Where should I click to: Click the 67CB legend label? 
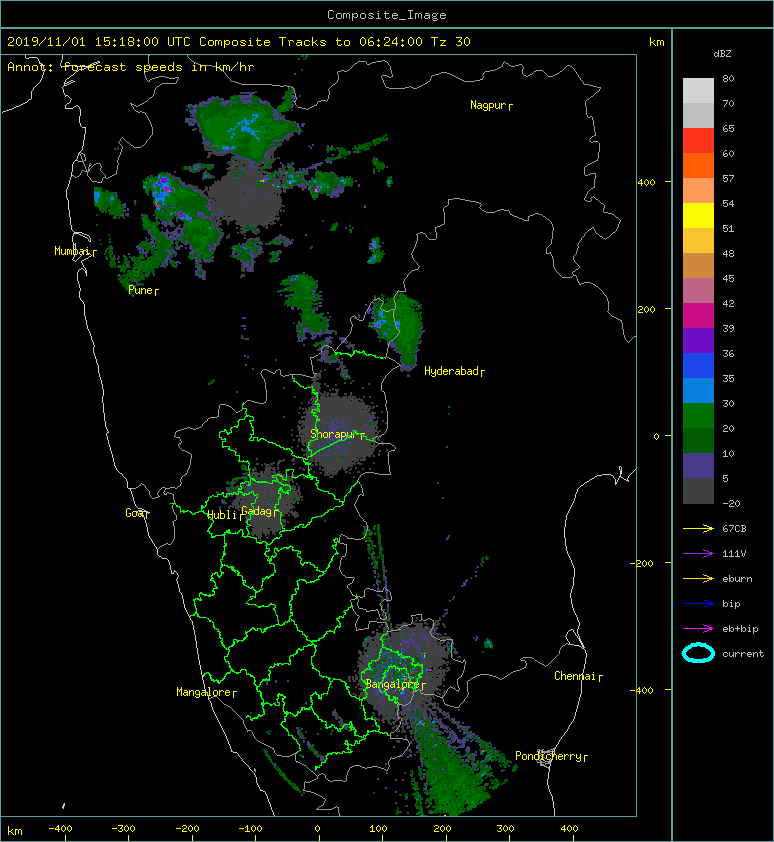[734, 529]
